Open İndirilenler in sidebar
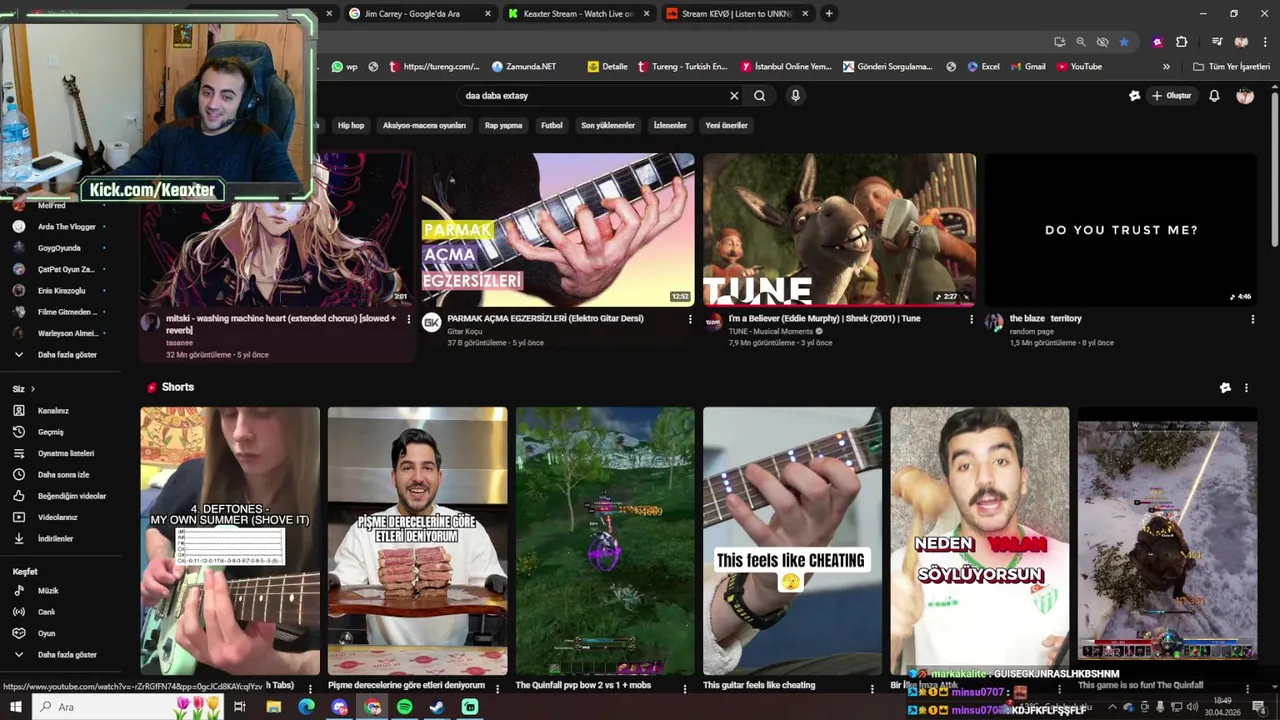The width and height of the screenshot is (1280, 720). click(x=55, y=539)
